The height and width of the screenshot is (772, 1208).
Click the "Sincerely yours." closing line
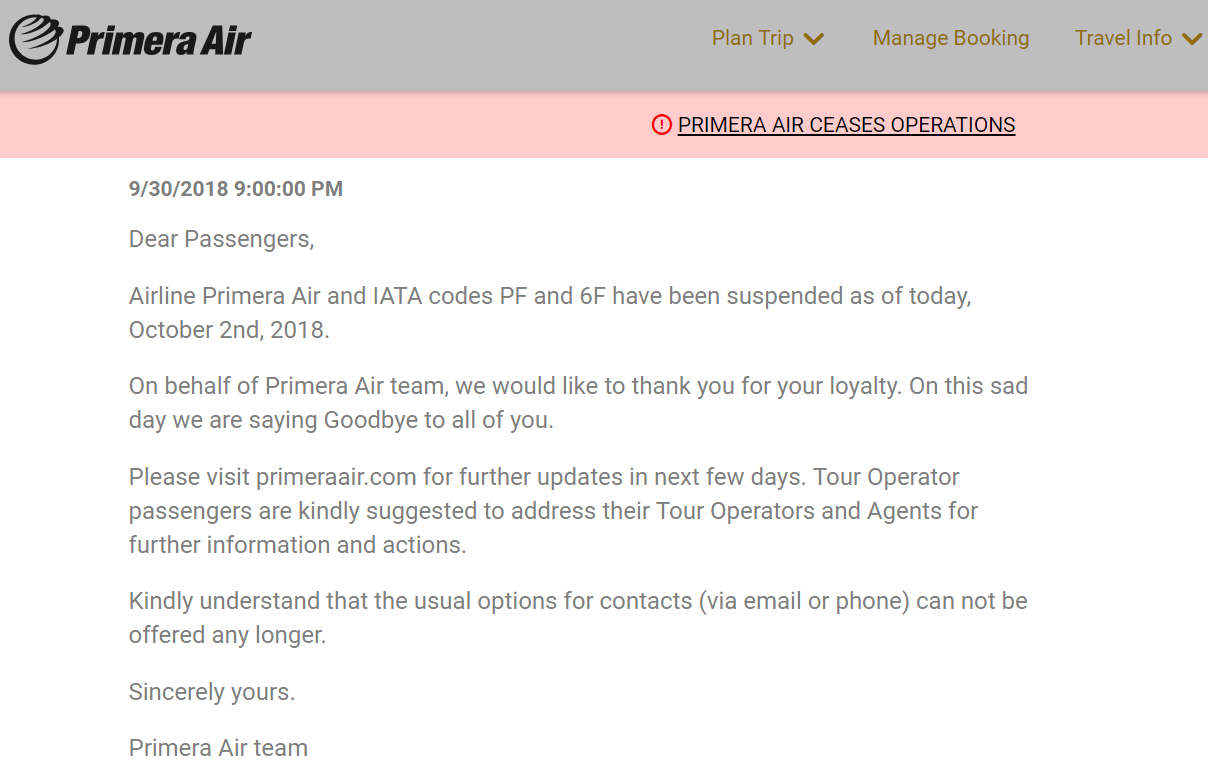(212, 692)
